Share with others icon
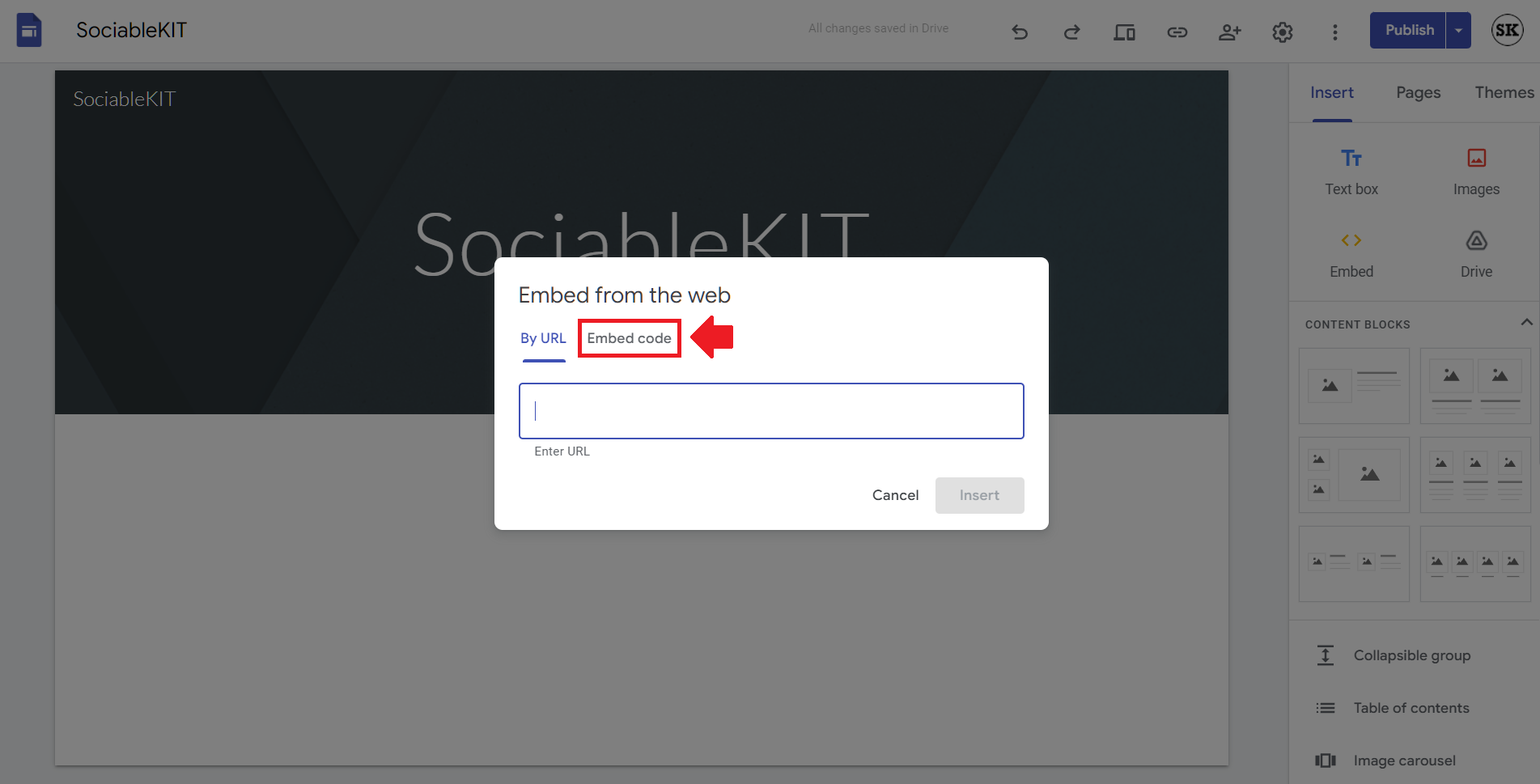The image size is (1540, 784). pos(1229,32)
